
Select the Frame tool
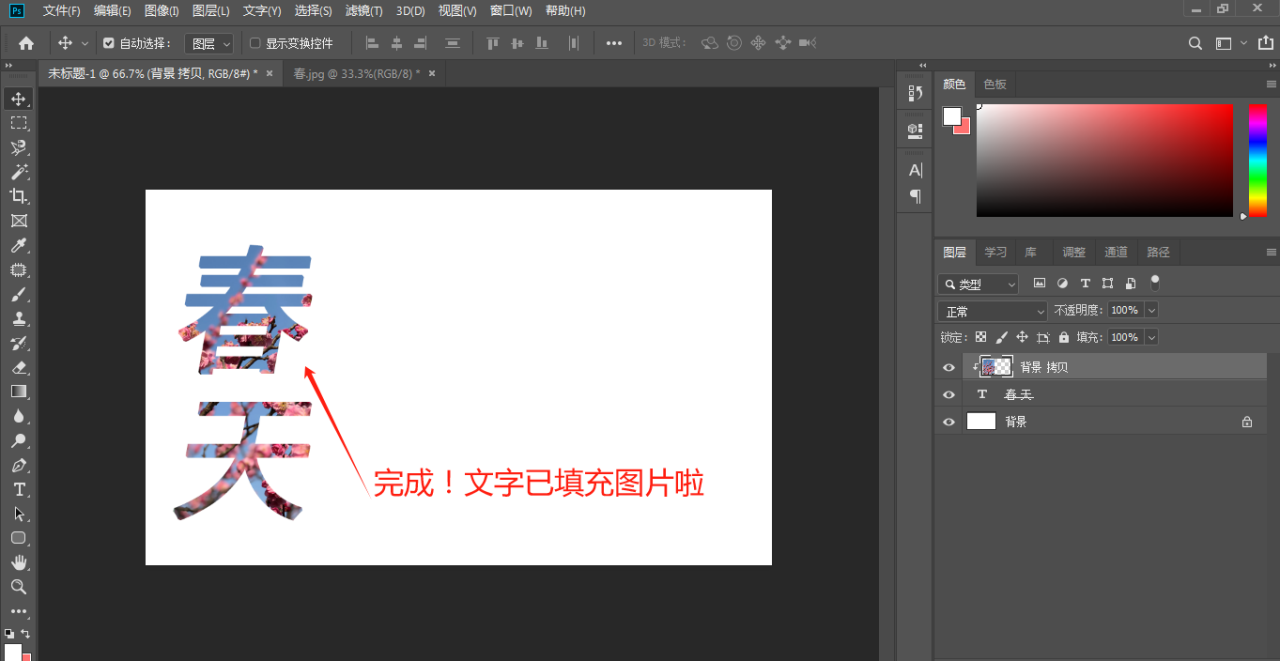tap(18, 221)
